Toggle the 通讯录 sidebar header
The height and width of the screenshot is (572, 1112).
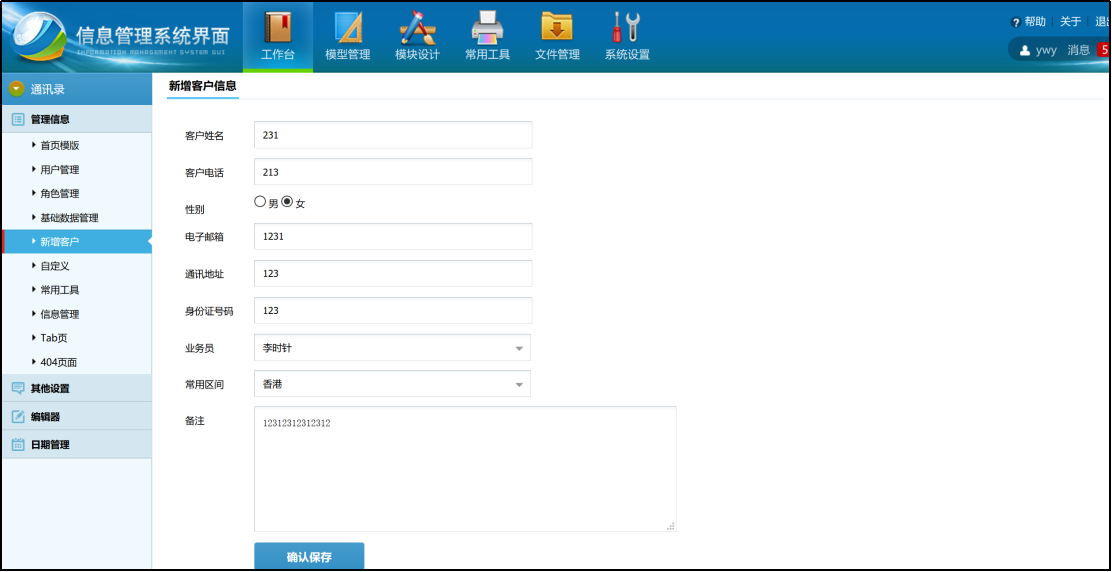coord(77,89)
